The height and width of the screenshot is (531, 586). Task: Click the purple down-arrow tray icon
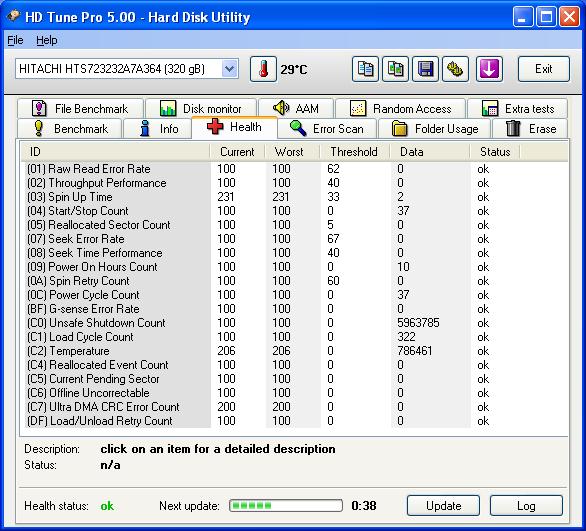point(489,69)
